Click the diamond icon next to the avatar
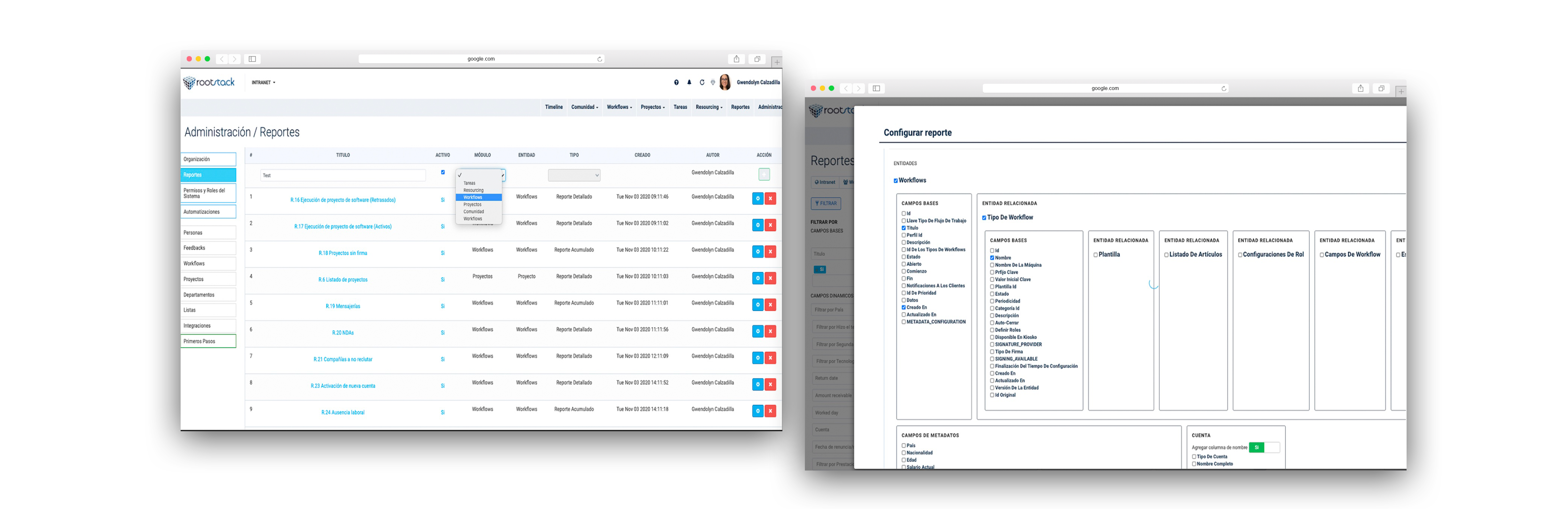This screenshot has height=509, width=1568. pos(713,82)
